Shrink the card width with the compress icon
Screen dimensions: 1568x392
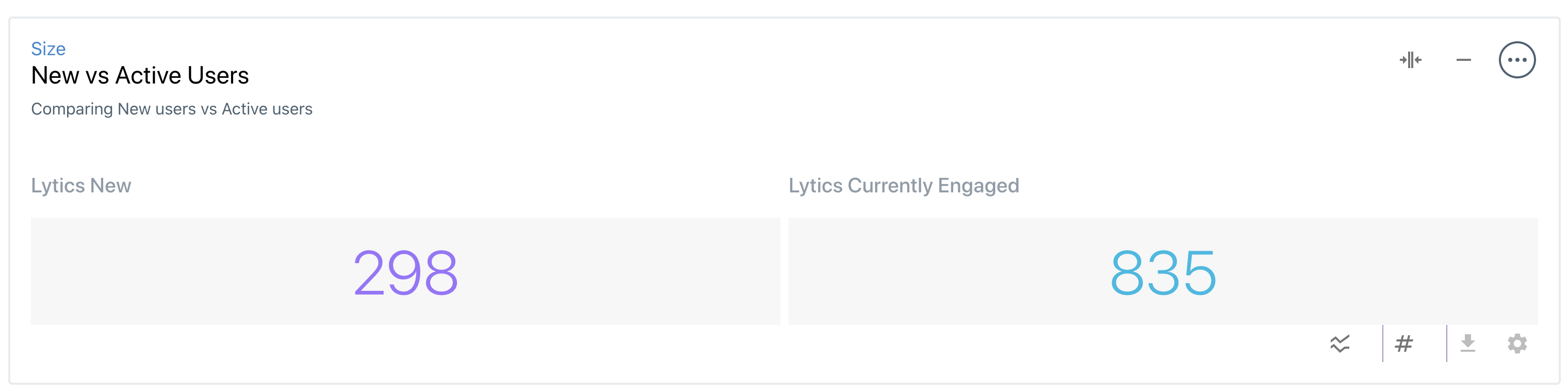(1410, 60)
